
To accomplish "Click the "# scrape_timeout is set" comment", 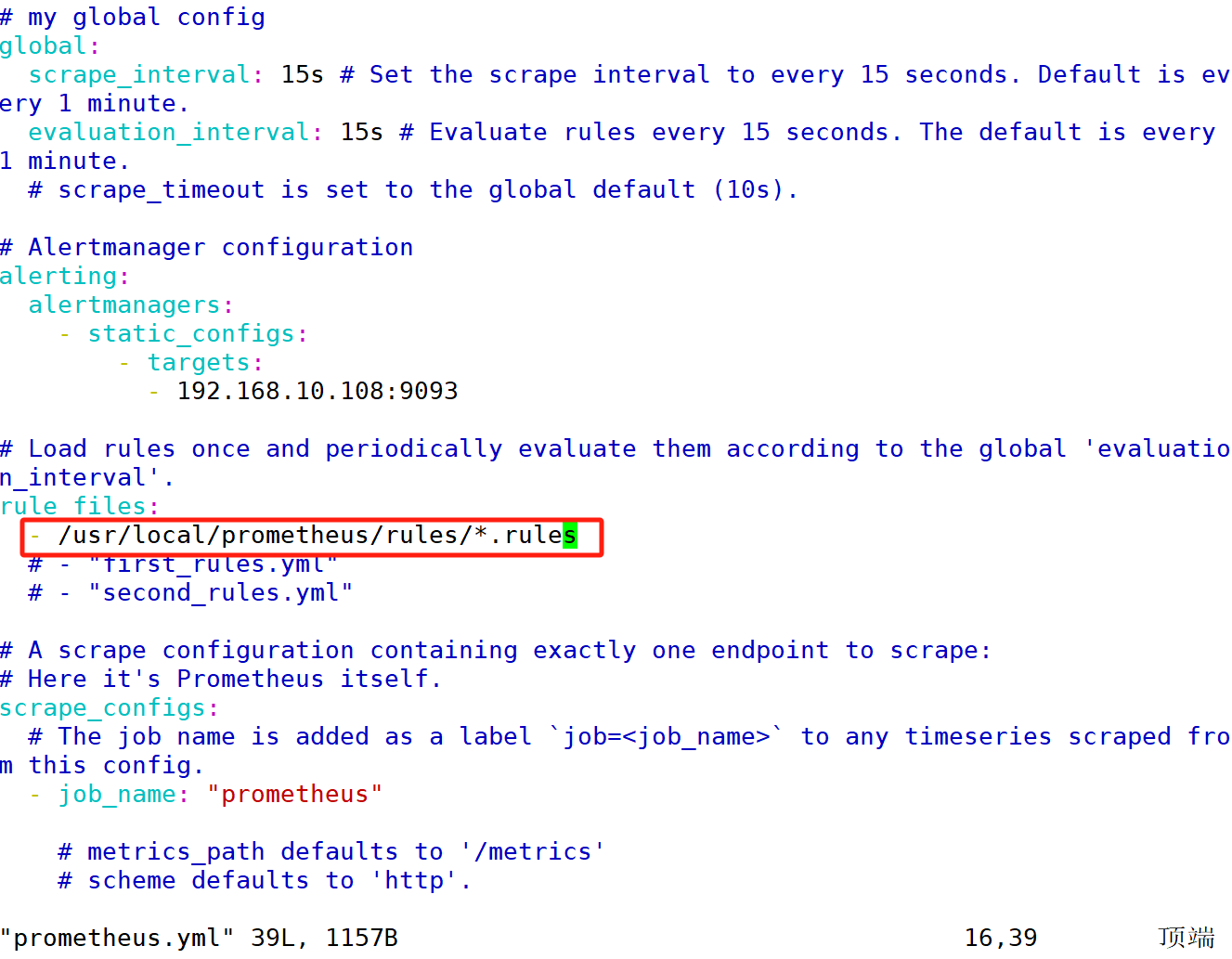I will pyautogui.click(x=413, y=190).
